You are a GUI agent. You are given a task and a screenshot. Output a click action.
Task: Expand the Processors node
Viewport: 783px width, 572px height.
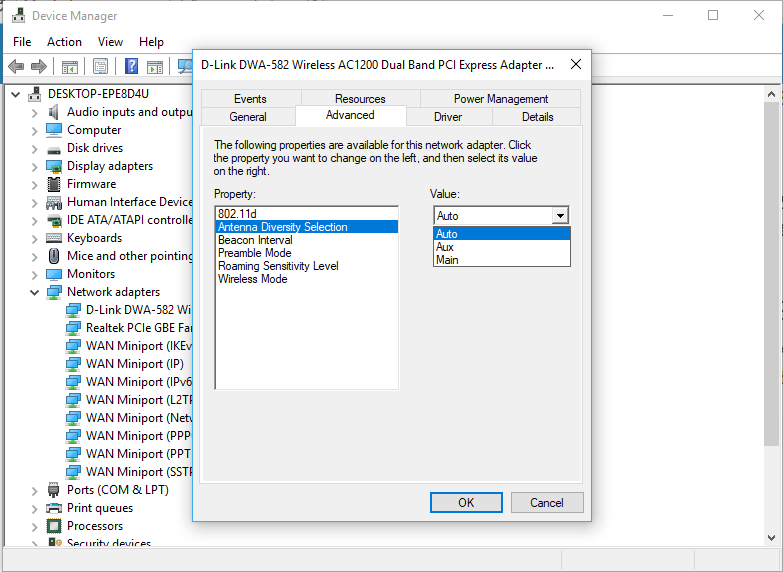pos(34,527)
